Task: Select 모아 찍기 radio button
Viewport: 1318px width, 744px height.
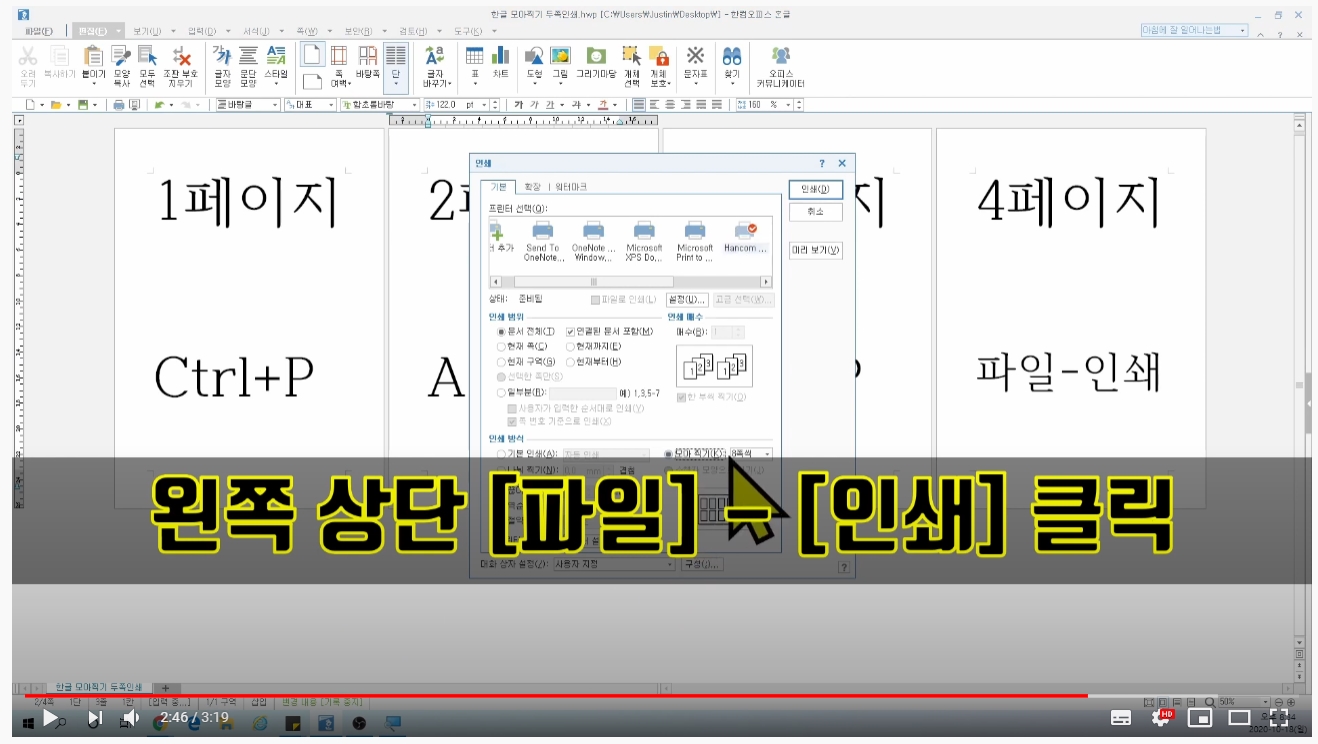Action: (x=669, y=454)
